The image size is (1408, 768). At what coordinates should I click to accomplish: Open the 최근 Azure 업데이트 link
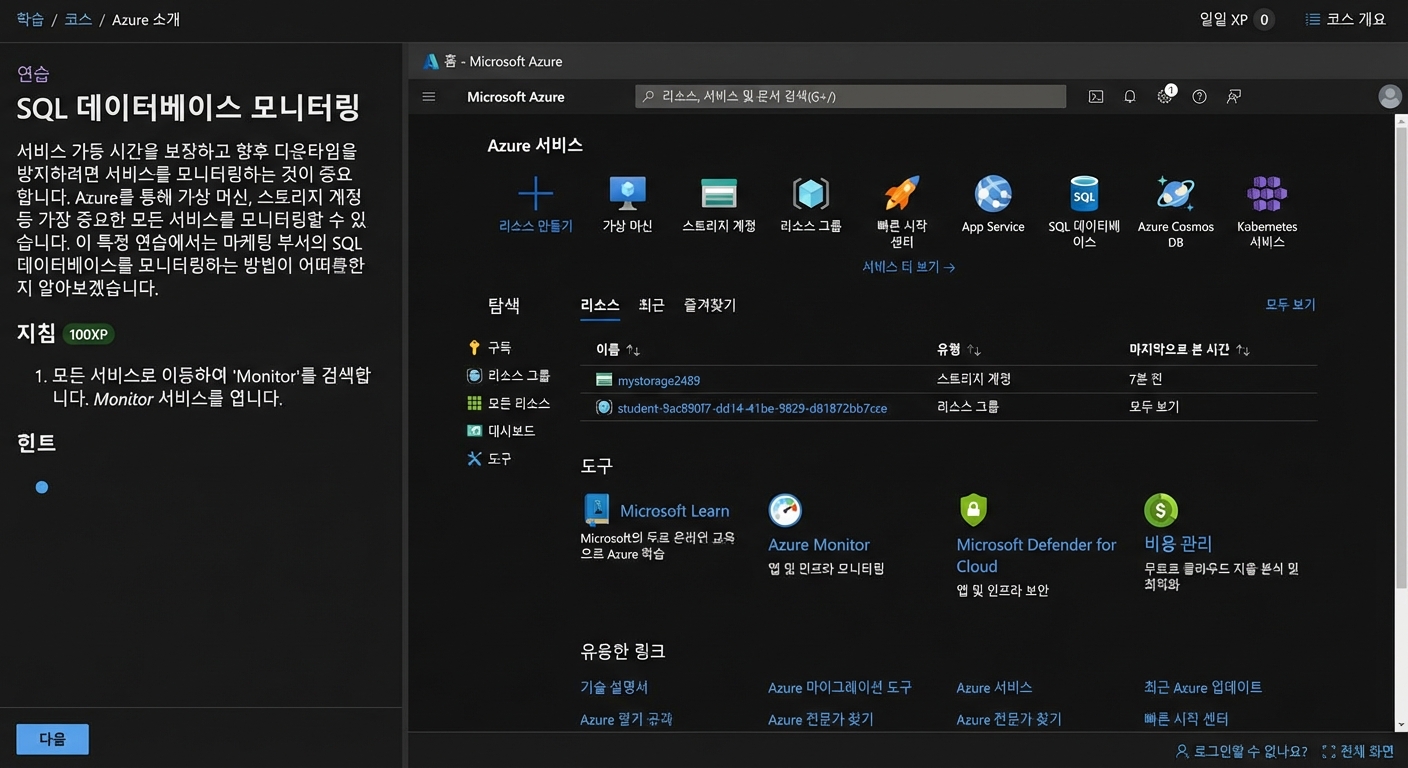[x=1203, y=687]
